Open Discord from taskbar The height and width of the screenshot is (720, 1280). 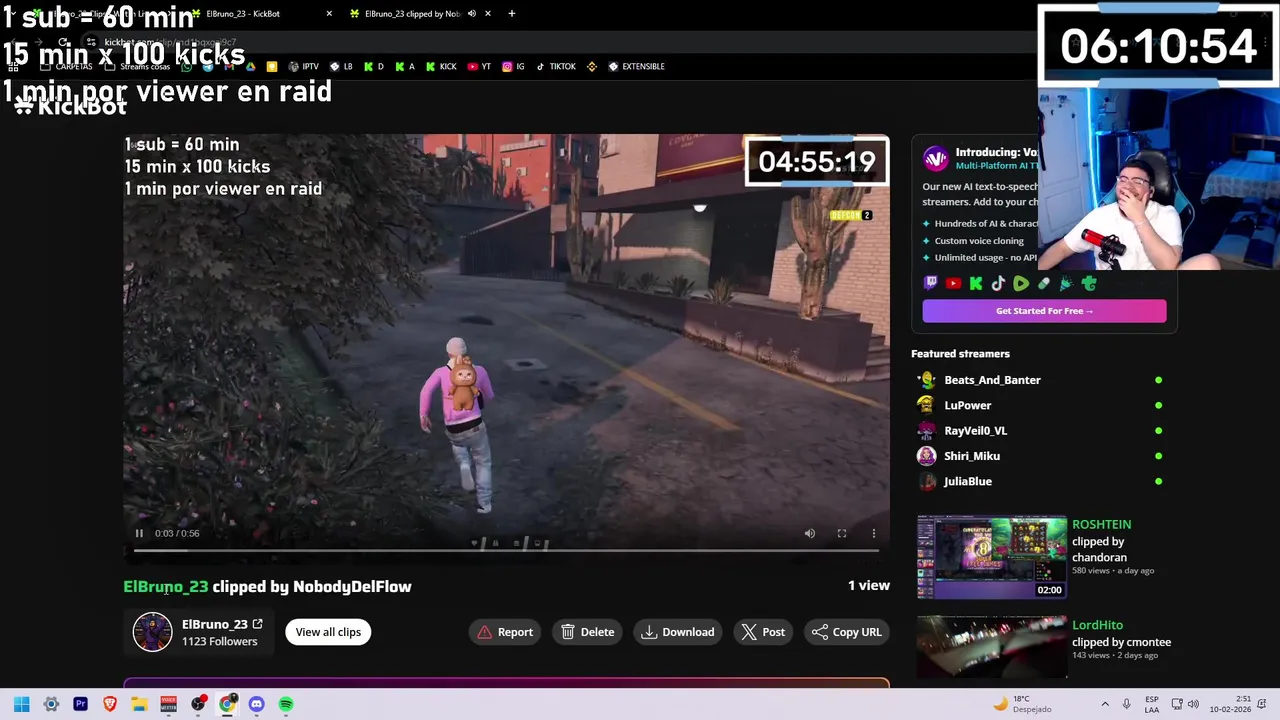(x=257, y=704)
